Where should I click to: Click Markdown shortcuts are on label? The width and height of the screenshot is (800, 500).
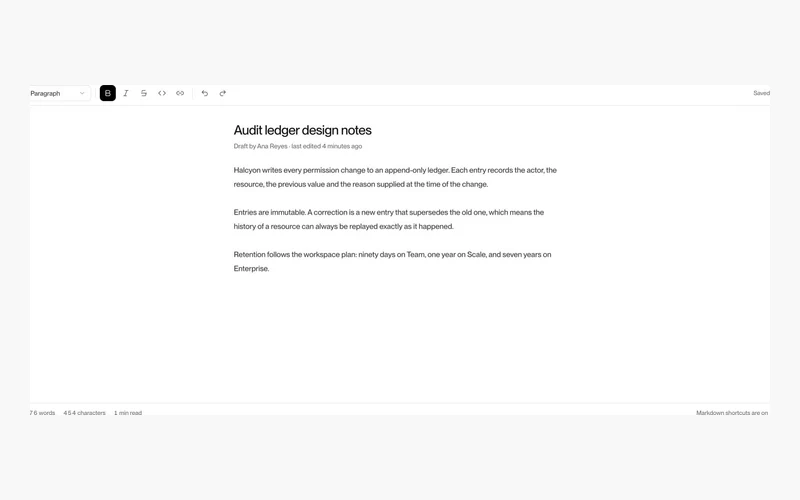pos(732,413)
